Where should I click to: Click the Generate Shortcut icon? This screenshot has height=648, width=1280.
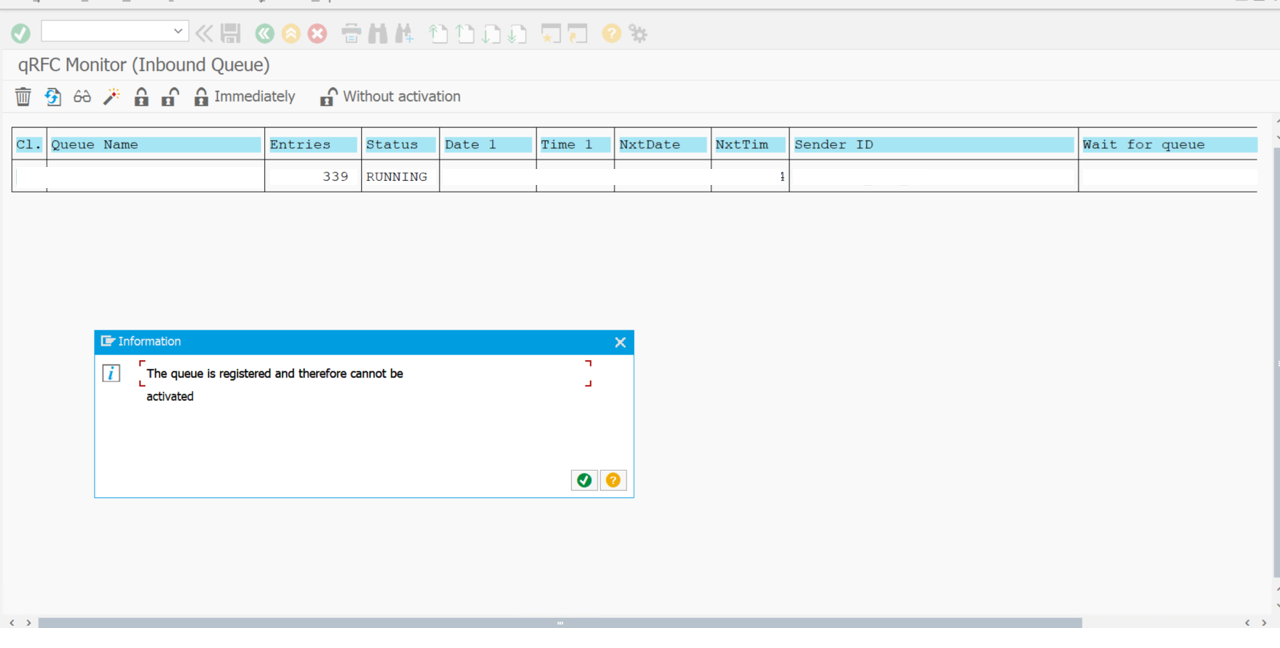578,34
